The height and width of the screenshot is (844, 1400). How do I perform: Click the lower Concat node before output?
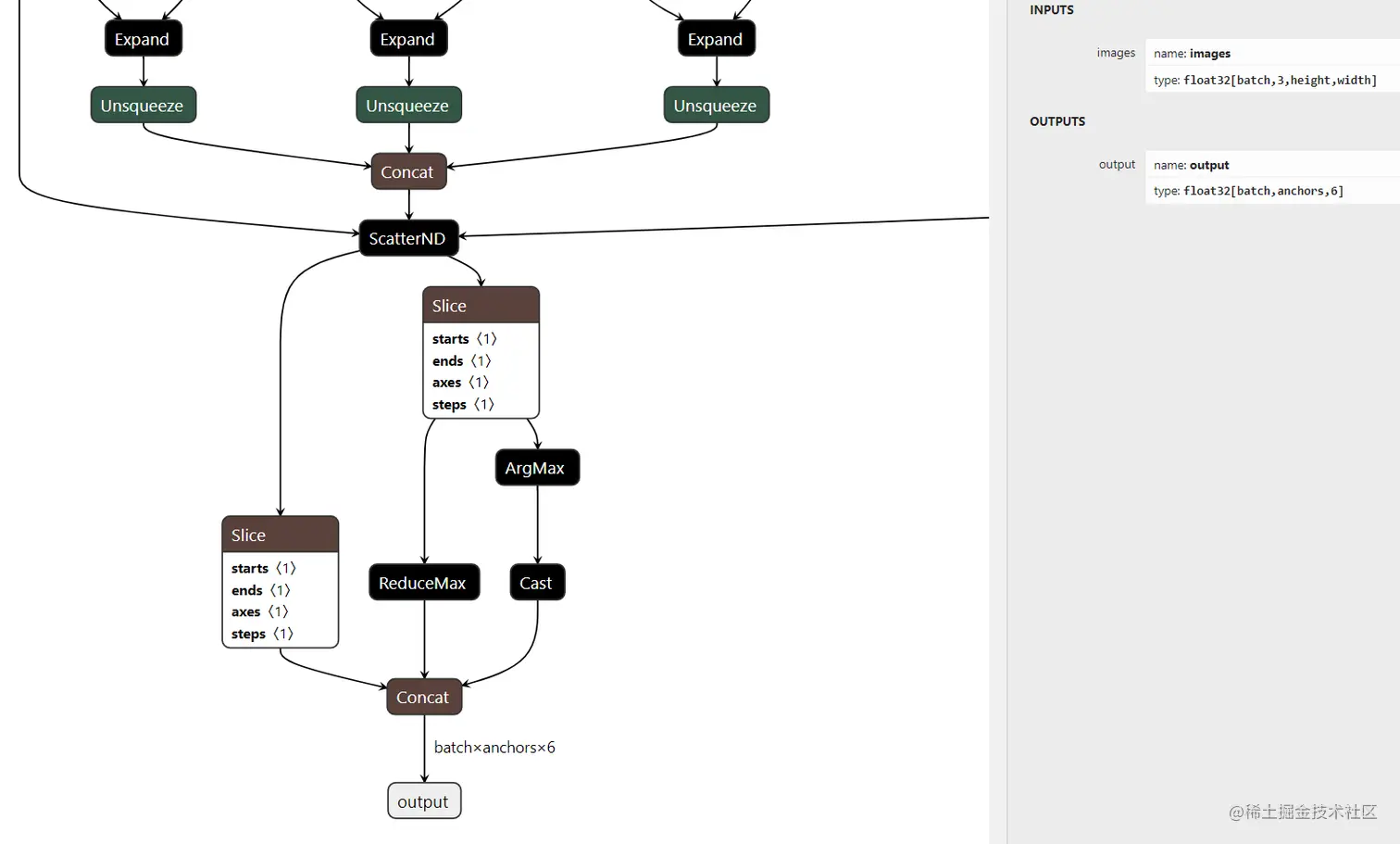click(423, 697)
